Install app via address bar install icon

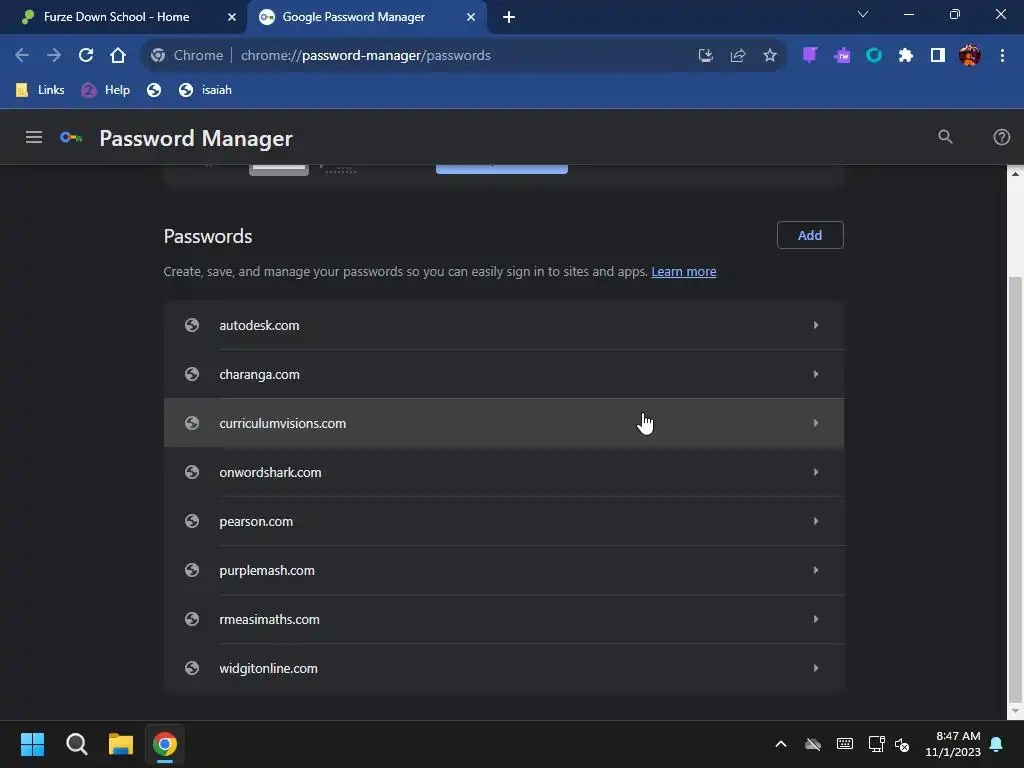click(x=705, y=56)
